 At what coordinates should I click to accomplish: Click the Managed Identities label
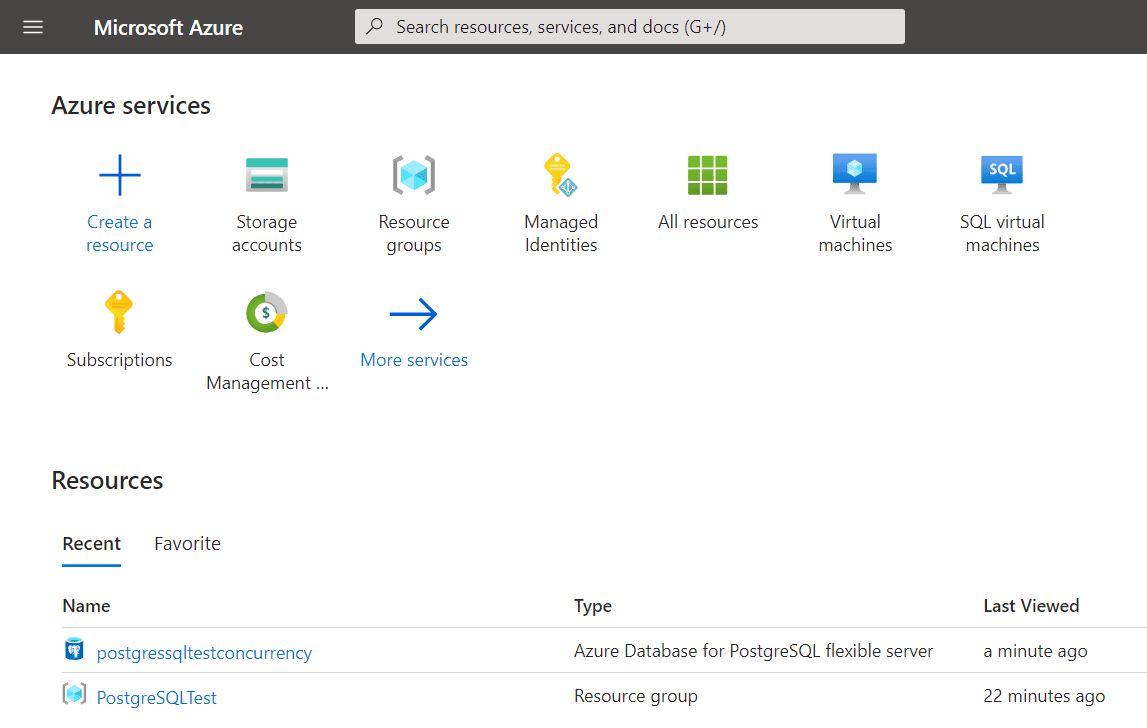pyautogui.click(x=561, y=233)
